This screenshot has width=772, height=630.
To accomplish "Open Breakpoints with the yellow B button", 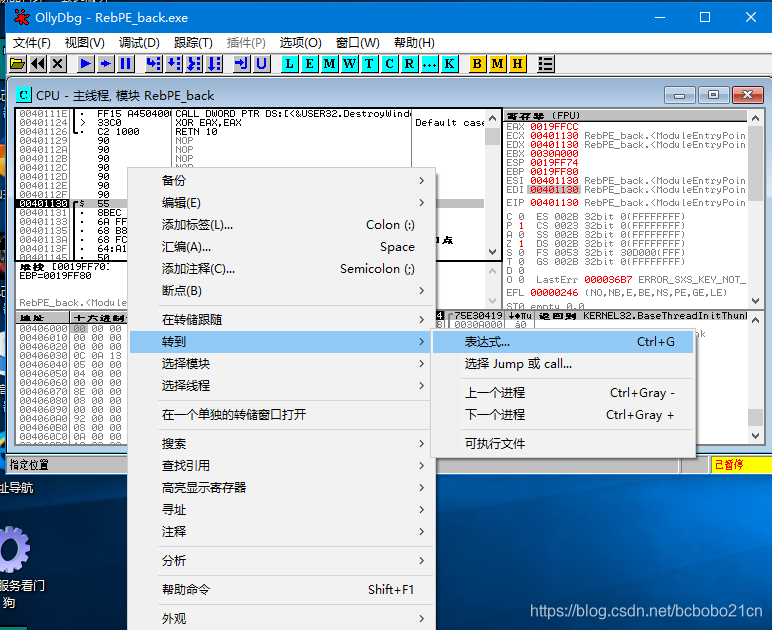I will (477, 64).
